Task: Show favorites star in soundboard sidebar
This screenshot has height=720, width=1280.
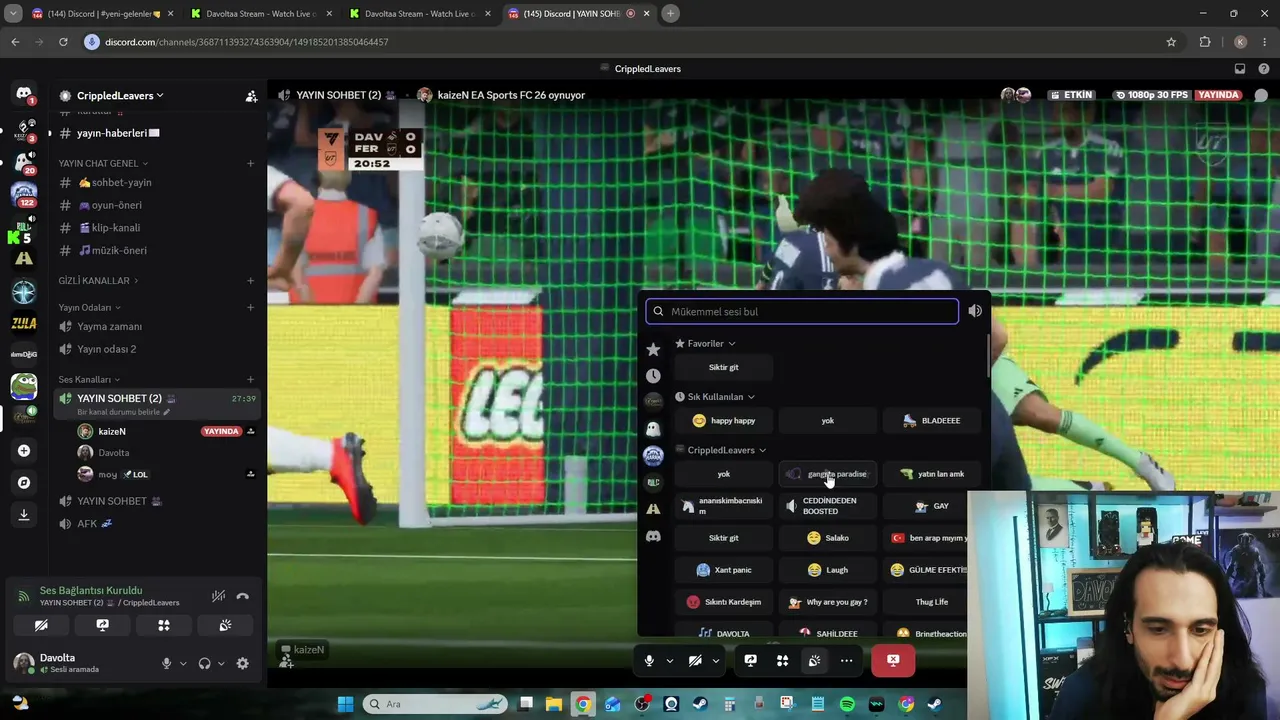Action: 653,349
